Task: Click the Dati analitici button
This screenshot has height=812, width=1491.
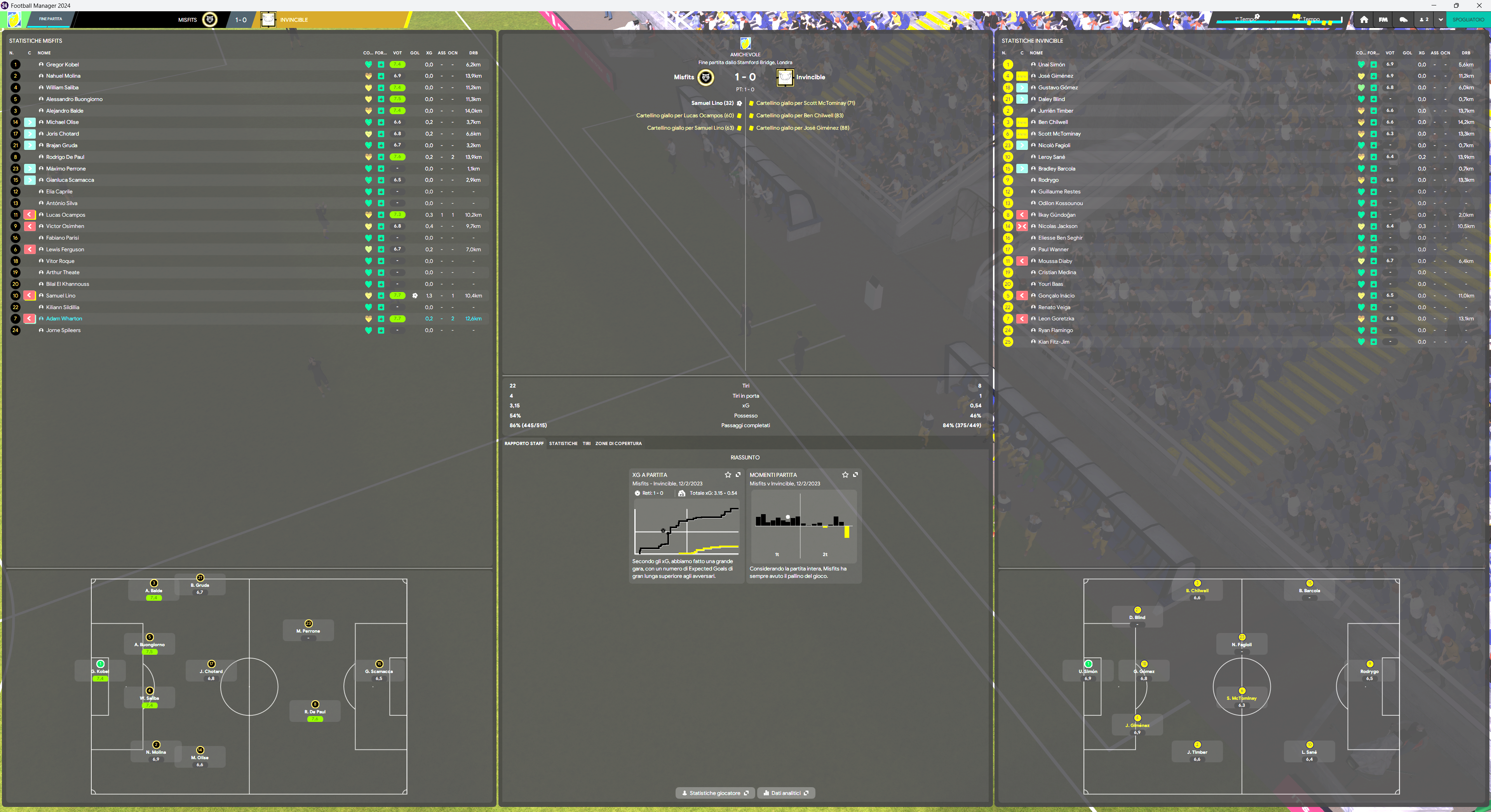Action: pos(786,793)
